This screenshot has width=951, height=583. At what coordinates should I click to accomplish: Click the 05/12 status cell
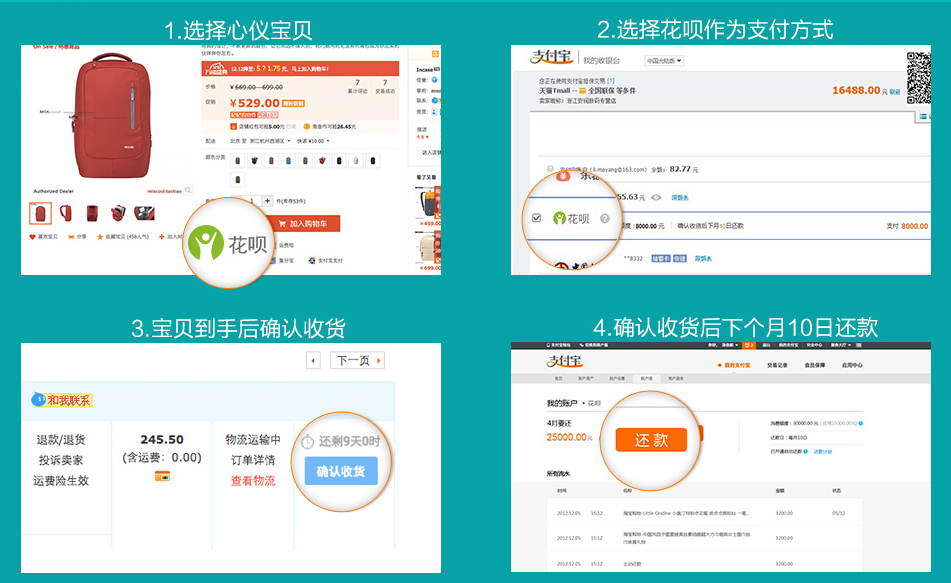pyautogui.click(x=838, y=513)
